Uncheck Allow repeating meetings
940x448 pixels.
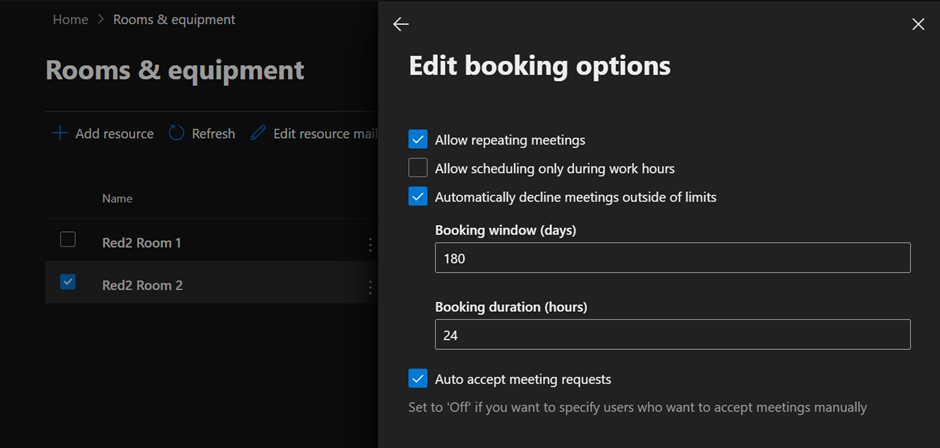click(x=418, y=140)
